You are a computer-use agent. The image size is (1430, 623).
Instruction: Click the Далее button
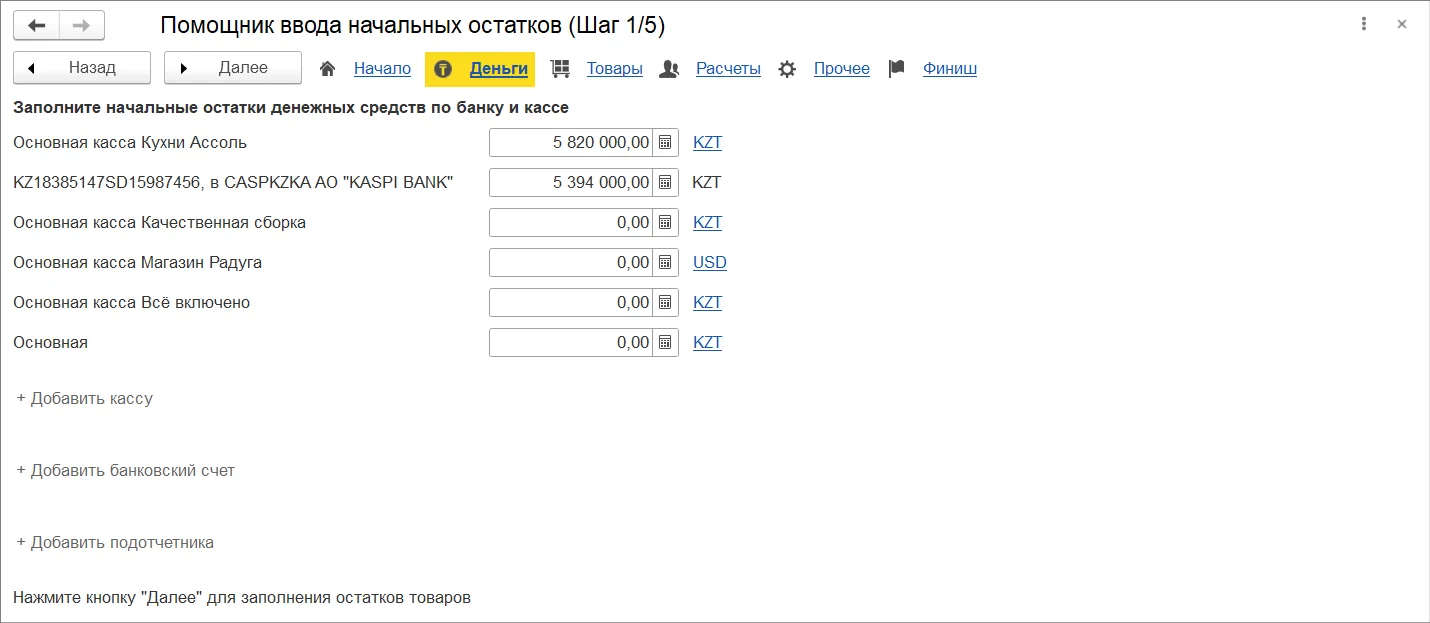pos(233,68)
